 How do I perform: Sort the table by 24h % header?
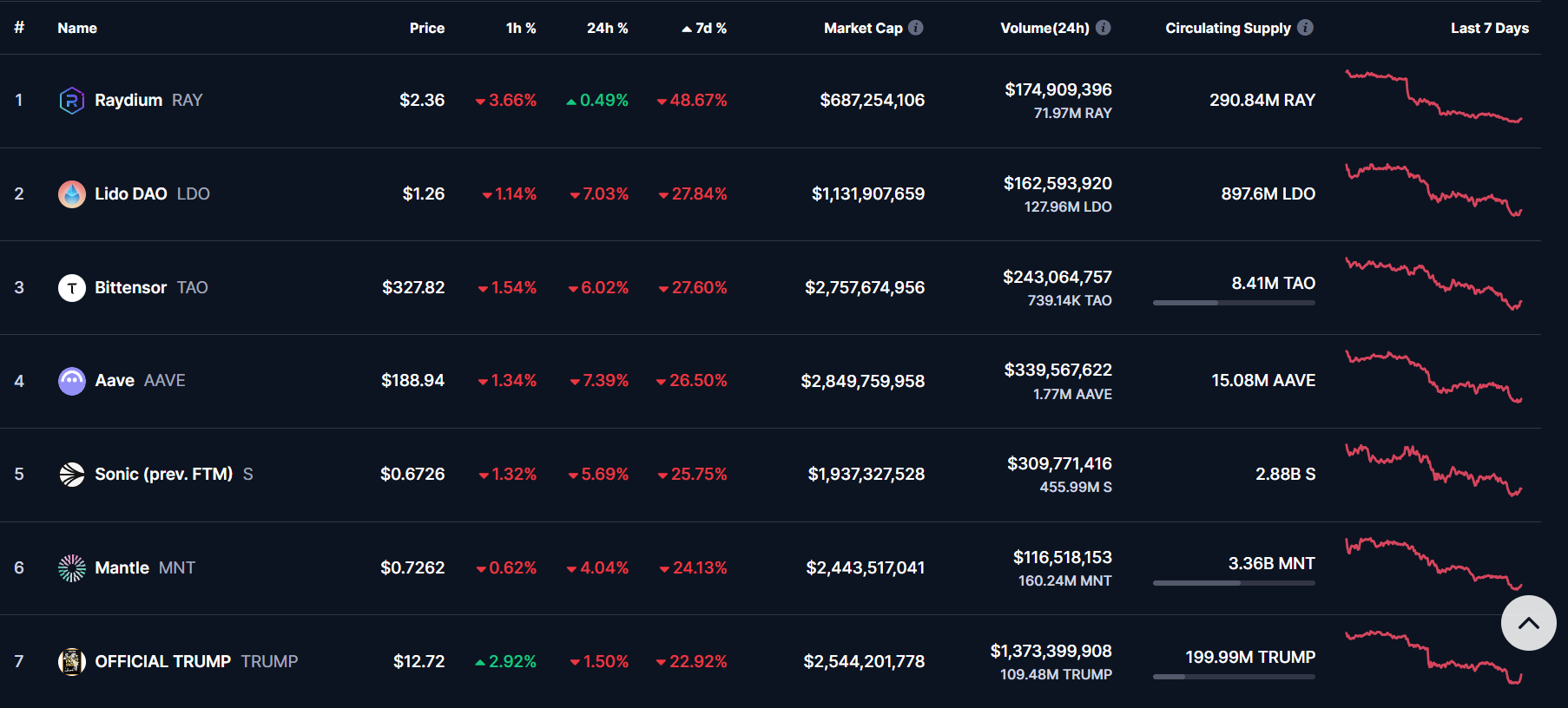click(607, 28)
